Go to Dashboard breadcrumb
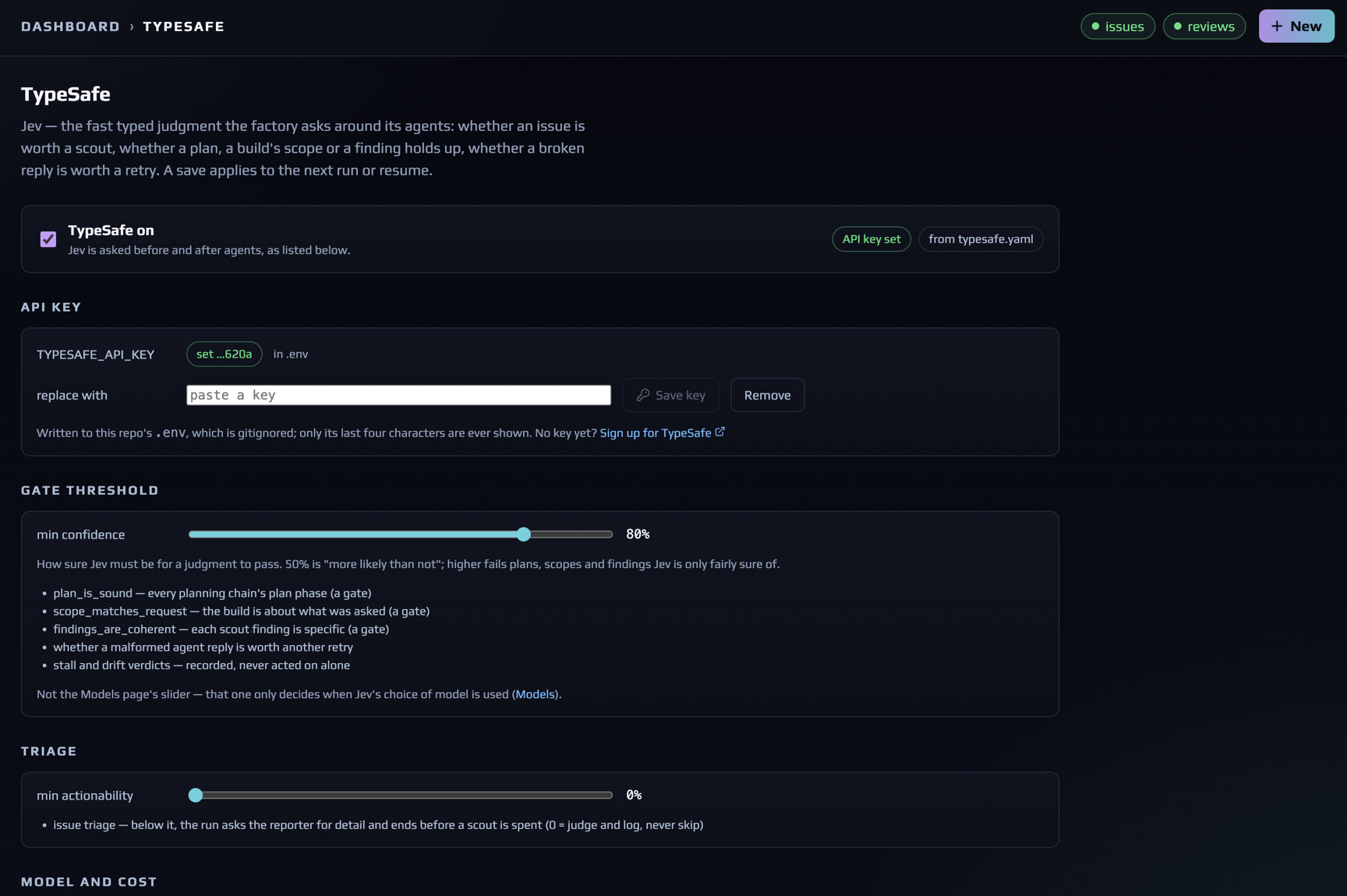Screen dimensions: 1347x896 click(70, 26)
